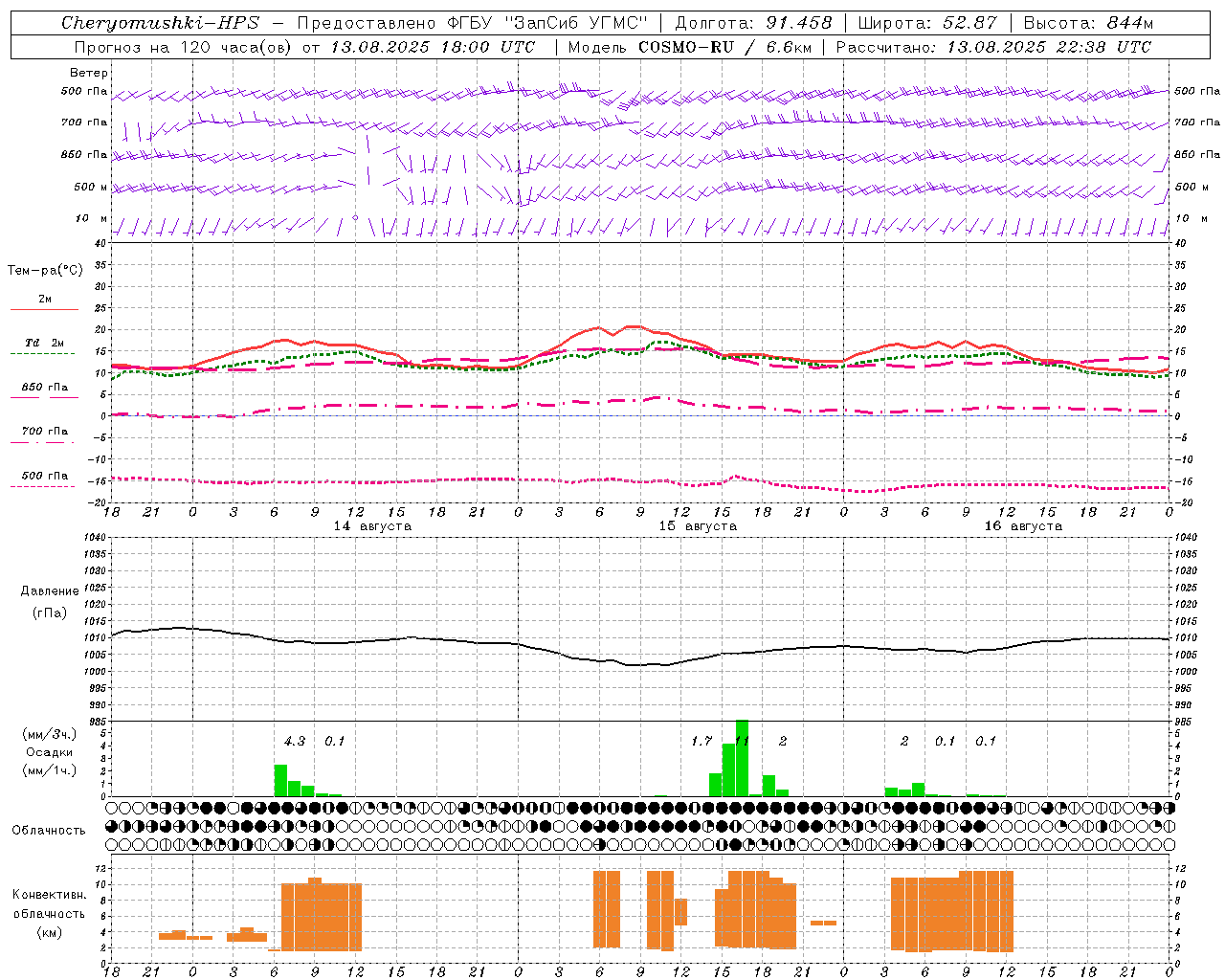Screen dimensions: 1225x980
Task: Click the Облачность cloud cover label
Action: point(49,830)
